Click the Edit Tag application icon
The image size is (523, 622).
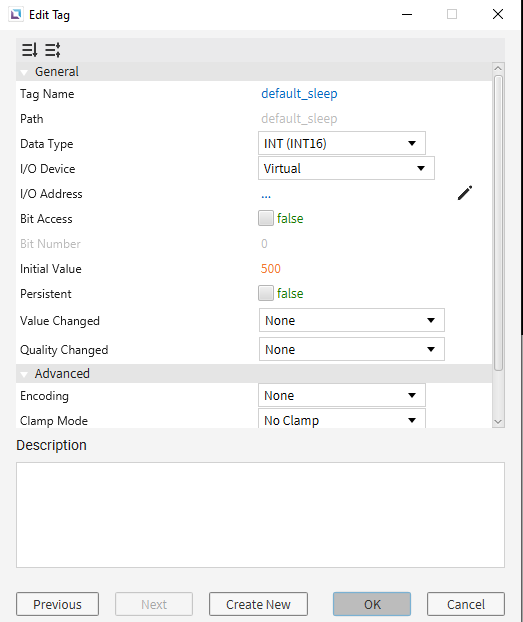pyautogui.click(x=16, y=15)
